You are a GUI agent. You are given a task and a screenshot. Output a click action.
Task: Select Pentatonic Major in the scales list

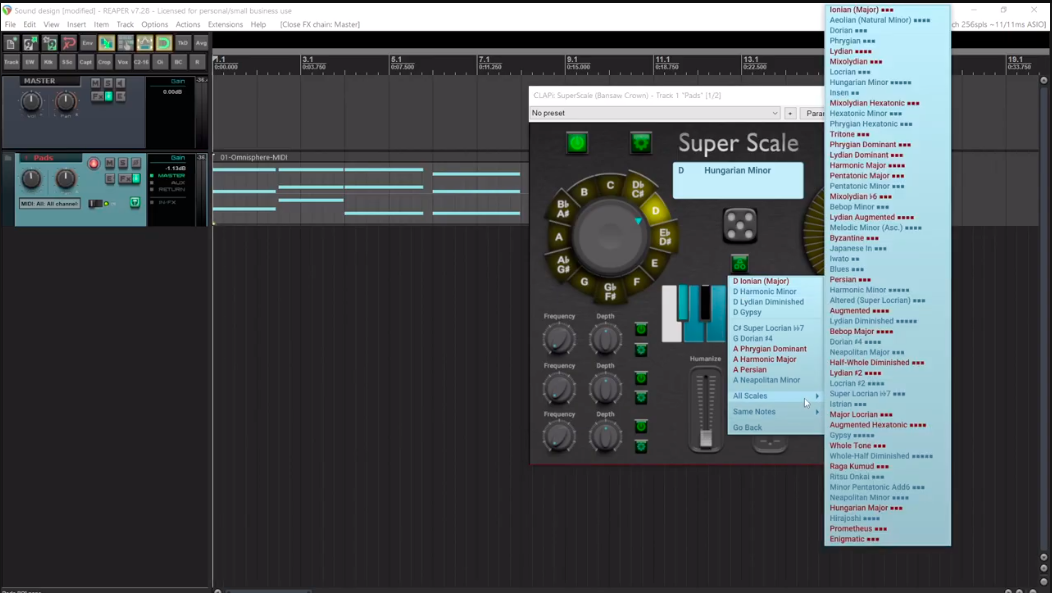point(887,176)
